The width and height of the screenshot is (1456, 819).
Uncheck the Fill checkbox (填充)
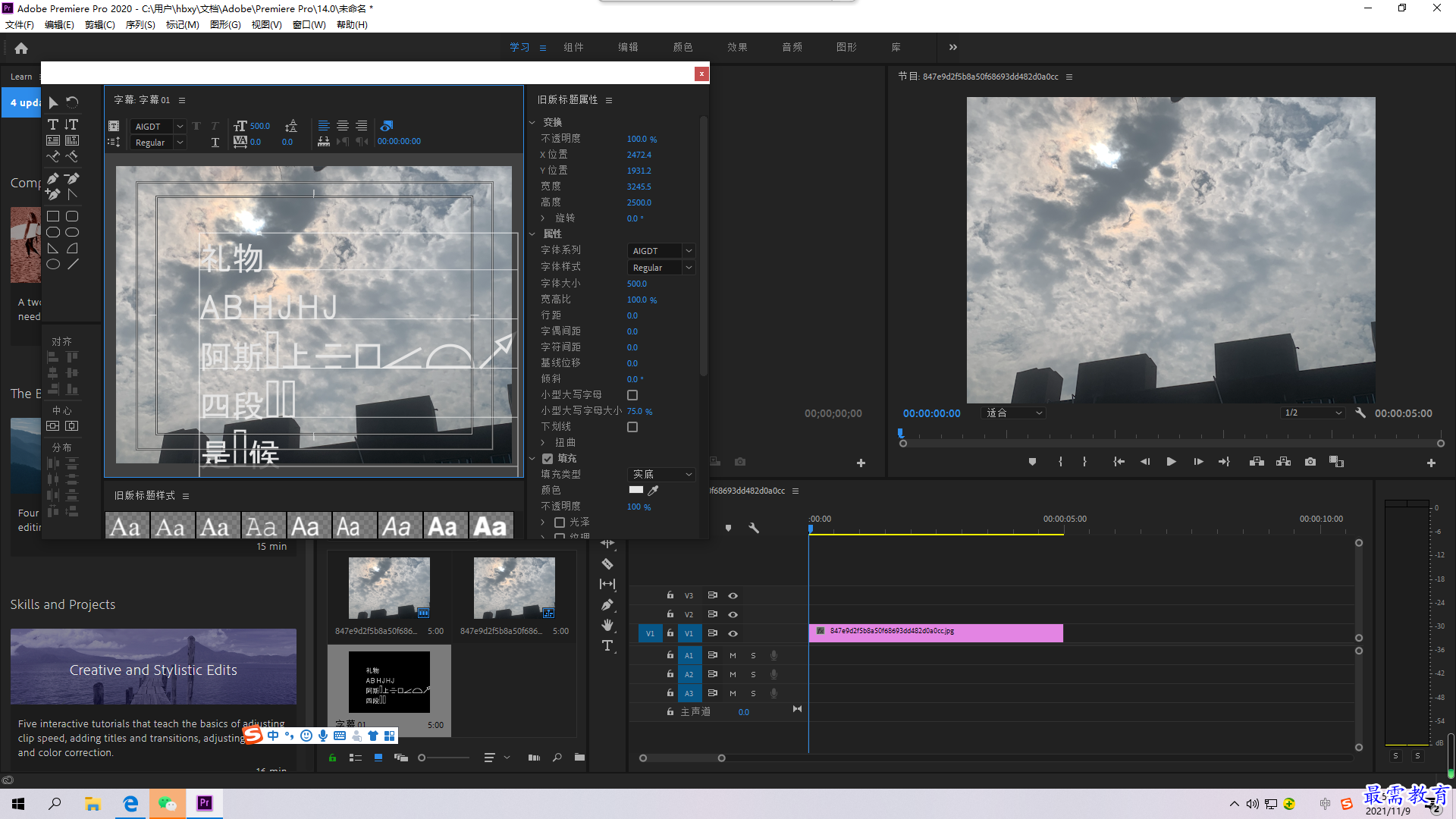pos(548,459)
